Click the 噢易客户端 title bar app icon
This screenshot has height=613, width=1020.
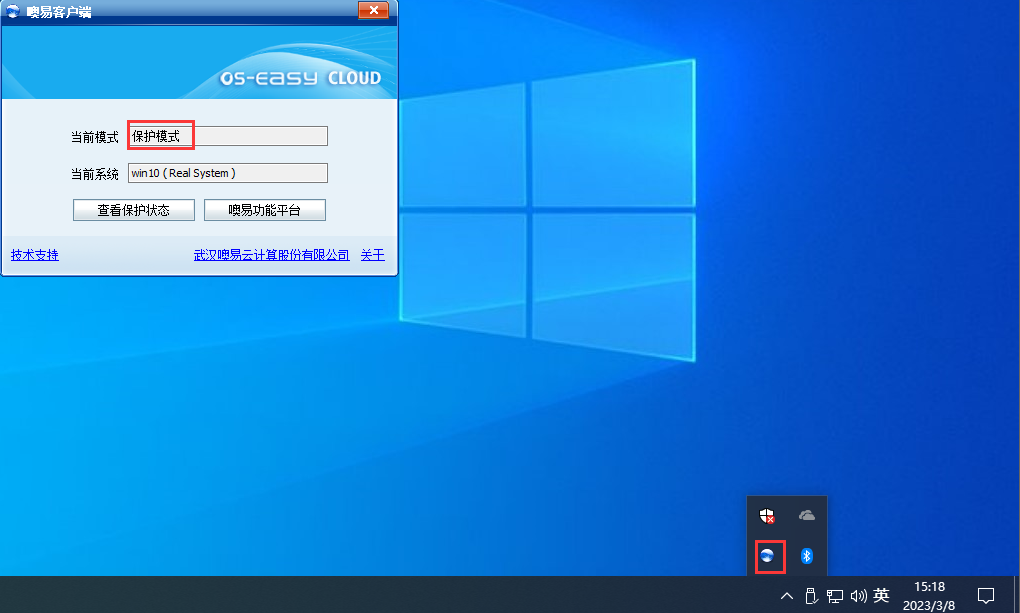click(13, 11)
